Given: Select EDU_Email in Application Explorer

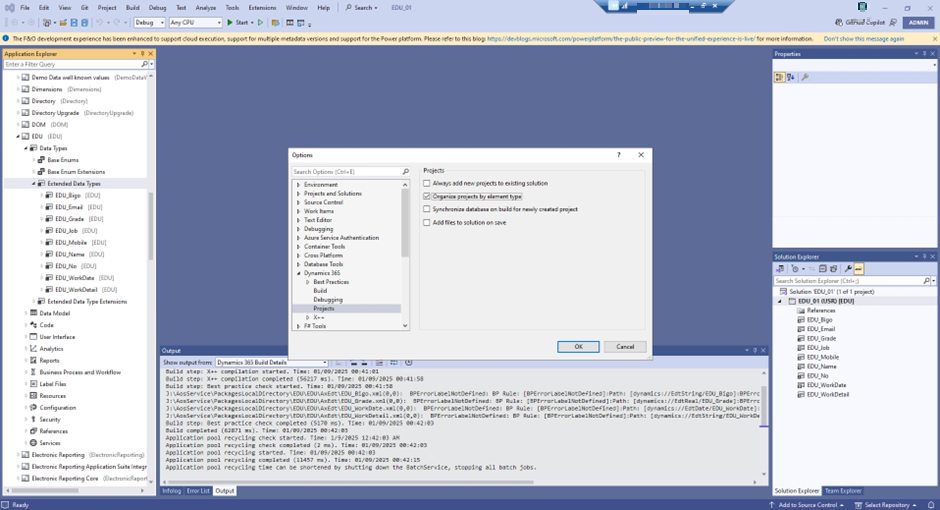Looking at the screenshot, I should [x=69, y=207].
